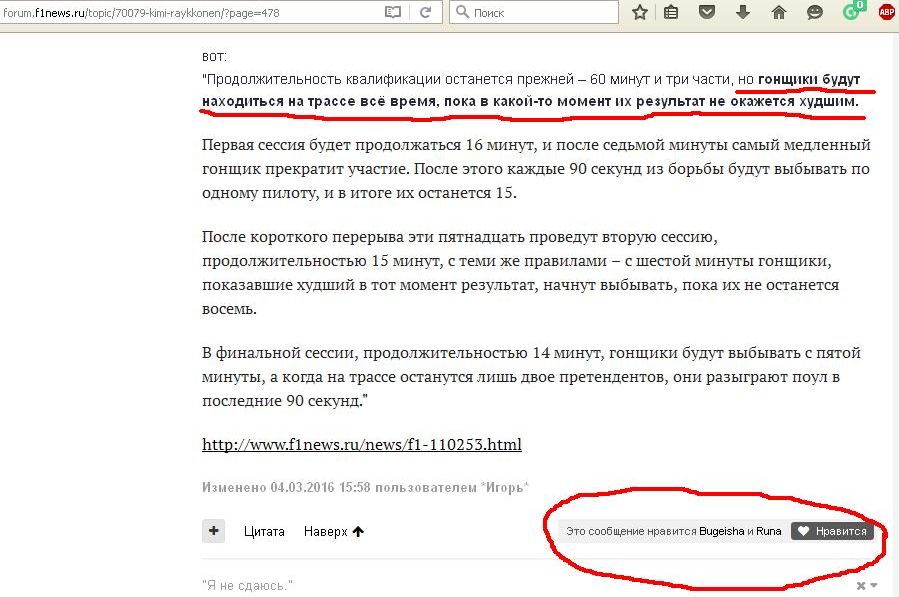Screen dimensions: 899x597
Task: Toggle multi-quote plus button on post
Action: (213, 531)
